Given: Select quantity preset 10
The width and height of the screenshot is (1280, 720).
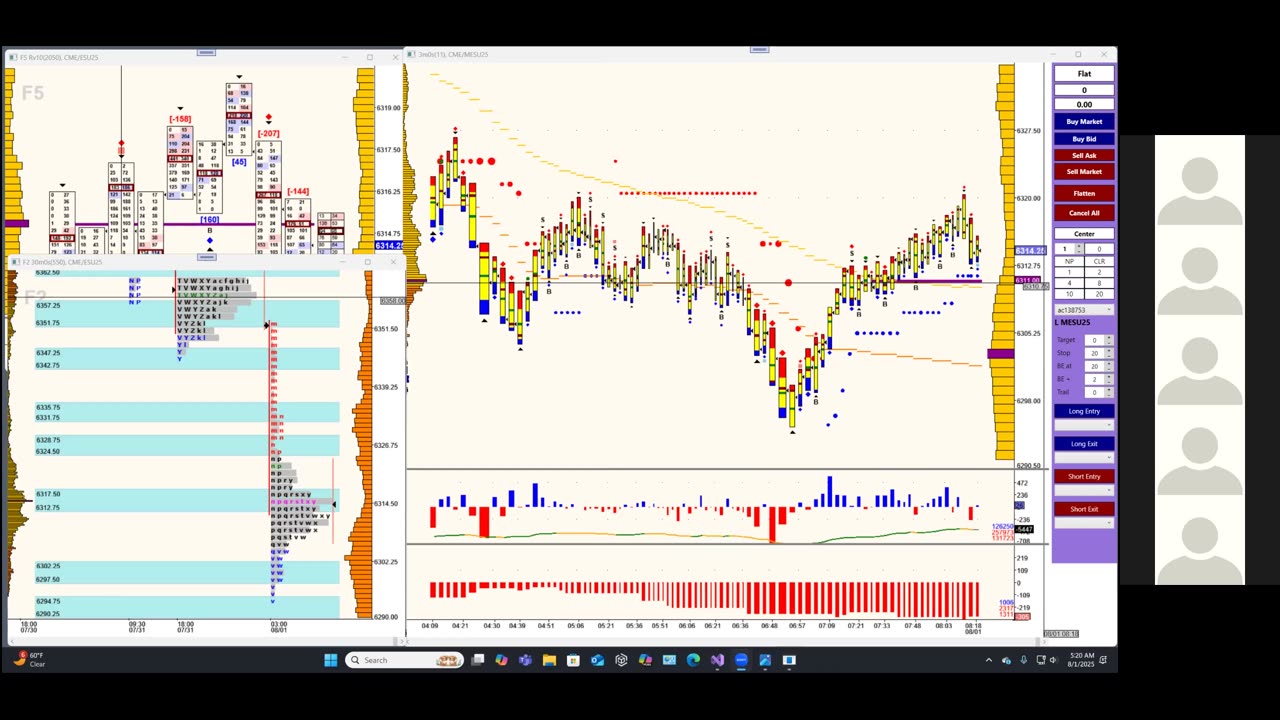Looking at the screenshot, I should pyautogui.click(x=1069, y=294).
